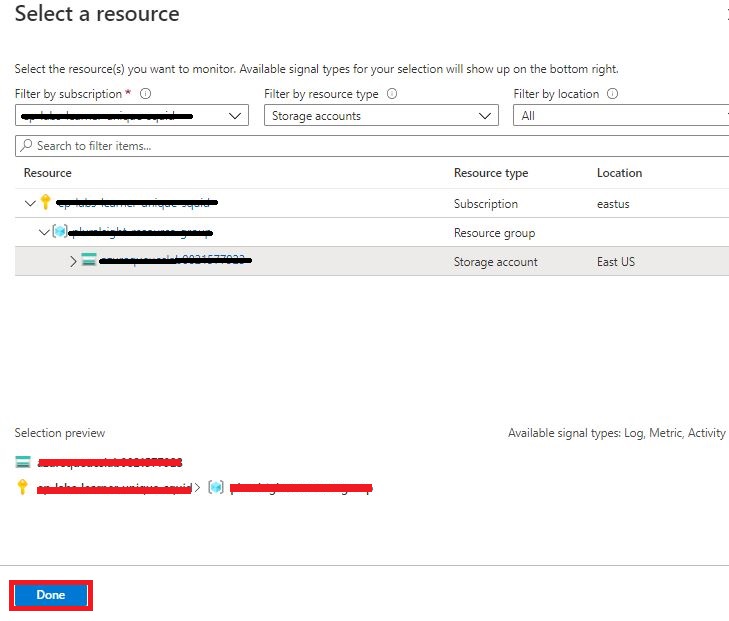729x621 pixels.
Task: Click the subscription key icon in resource tree
Action: 45,203
